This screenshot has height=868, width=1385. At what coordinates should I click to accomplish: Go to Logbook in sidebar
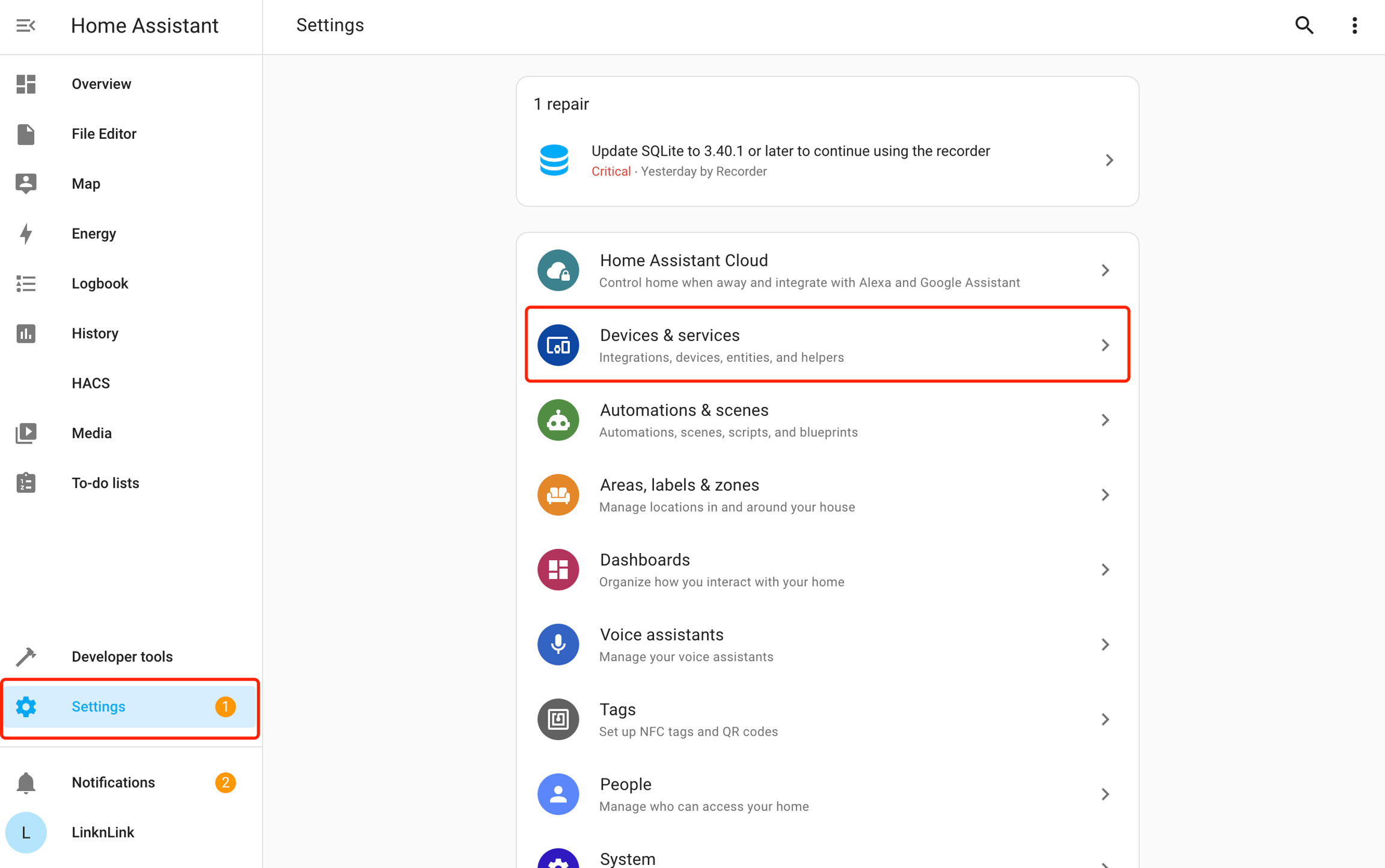point(100,284)
